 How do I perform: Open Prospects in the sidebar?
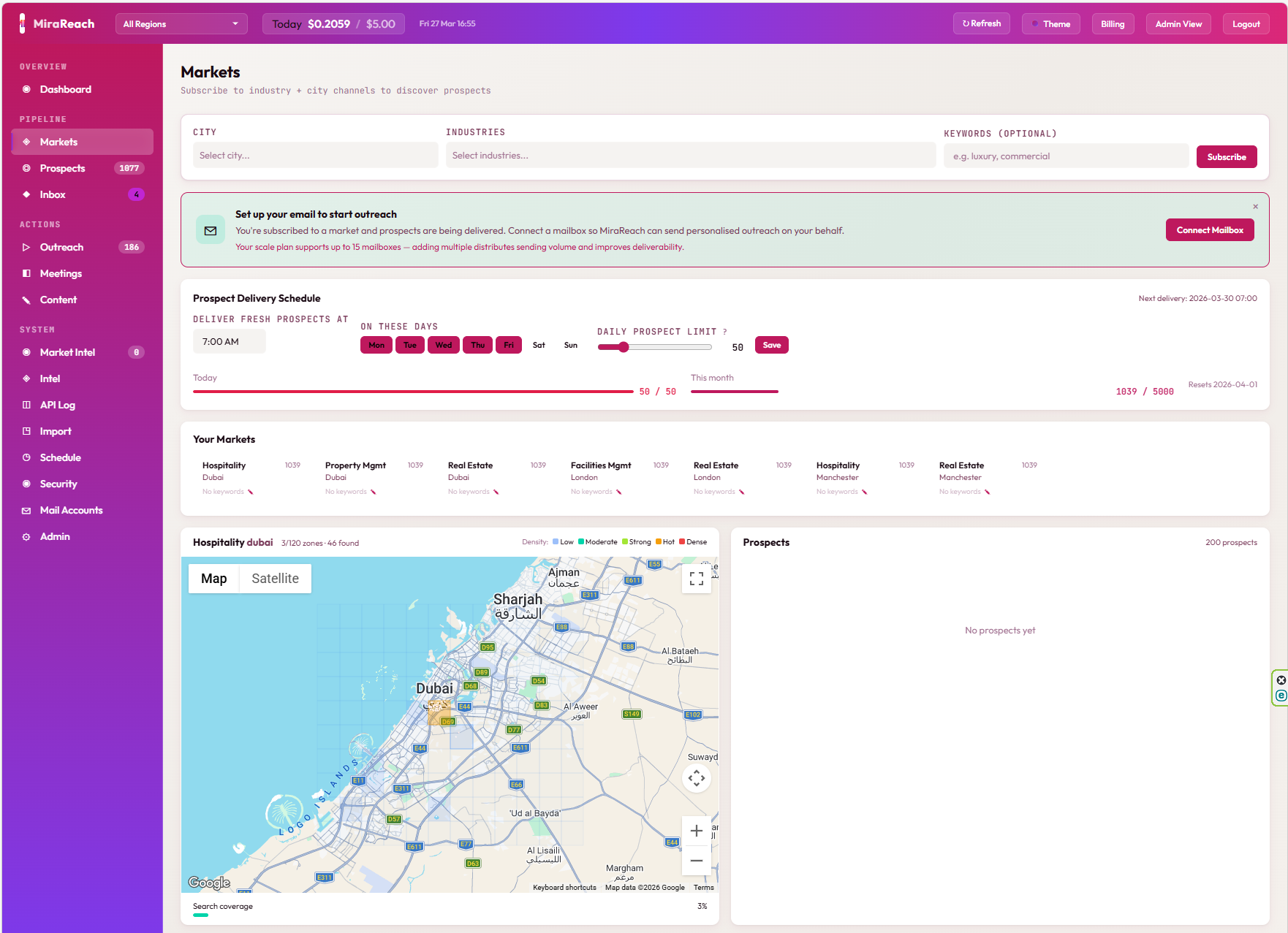(63, 168)
